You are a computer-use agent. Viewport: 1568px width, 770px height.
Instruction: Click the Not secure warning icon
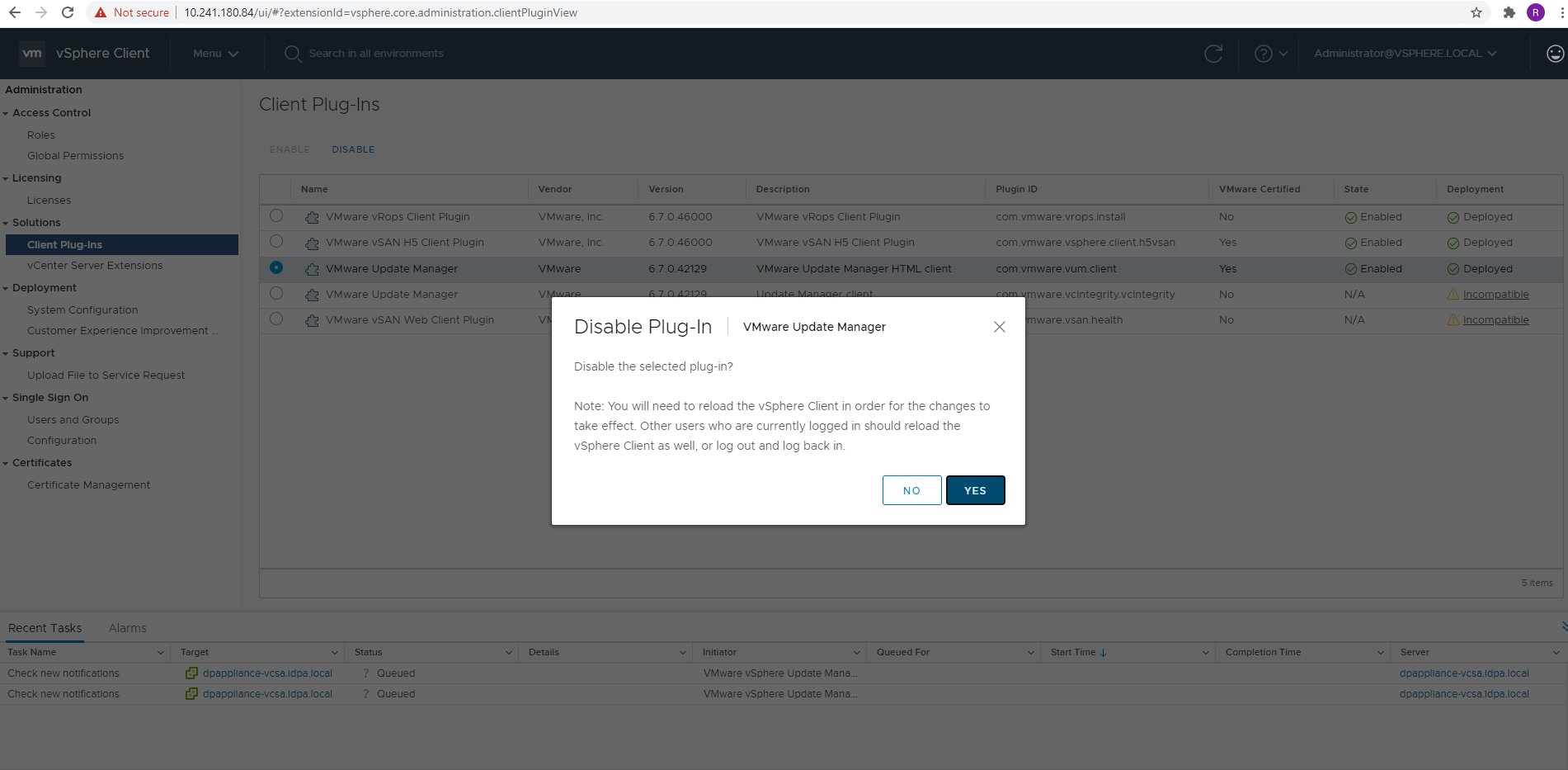(x=101, y=12)
